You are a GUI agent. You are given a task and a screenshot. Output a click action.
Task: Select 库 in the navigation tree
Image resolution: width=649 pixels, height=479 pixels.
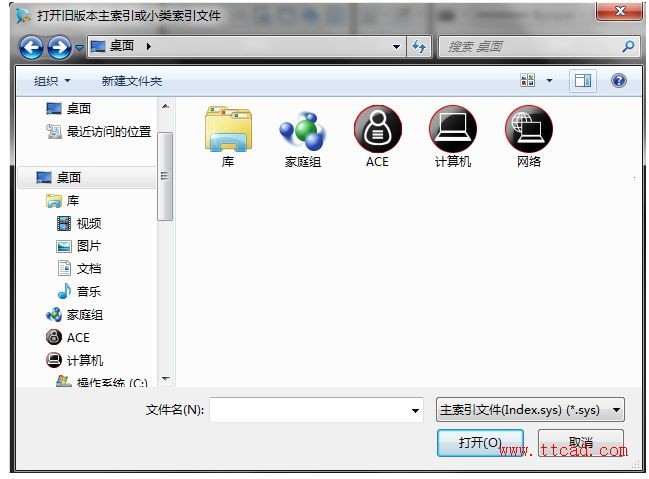click(62, 201)
